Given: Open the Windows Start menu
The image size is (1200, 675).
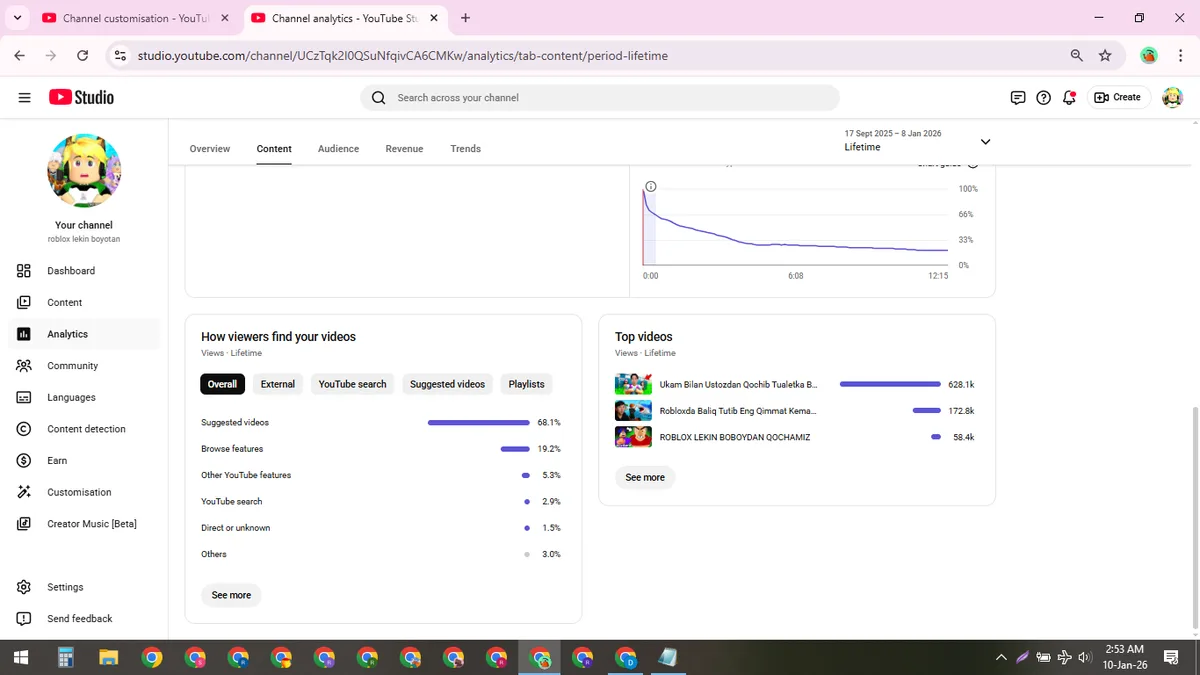Looking at the screenshot, I should point(20,657).
